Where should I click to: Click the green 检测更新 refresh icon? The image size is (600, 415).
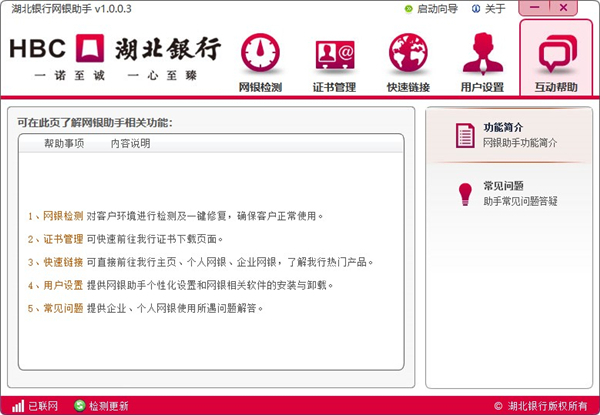(x=80, y=405)
